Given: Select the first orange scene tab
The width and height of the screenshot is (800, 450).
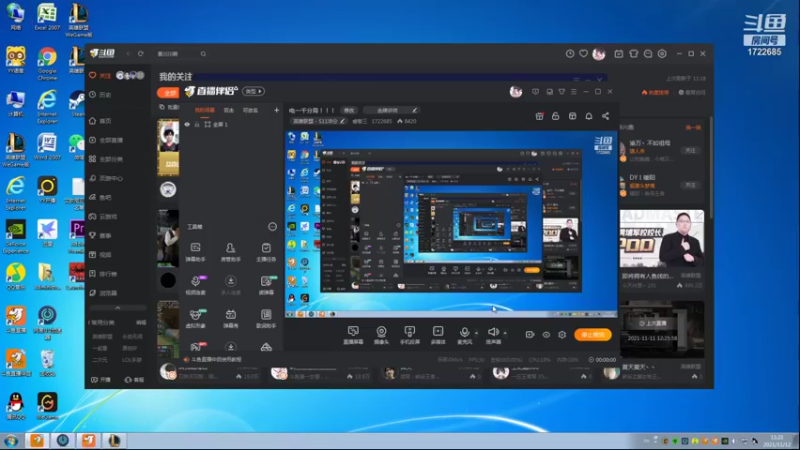Looking at the screenshot, I should [205, 110].
